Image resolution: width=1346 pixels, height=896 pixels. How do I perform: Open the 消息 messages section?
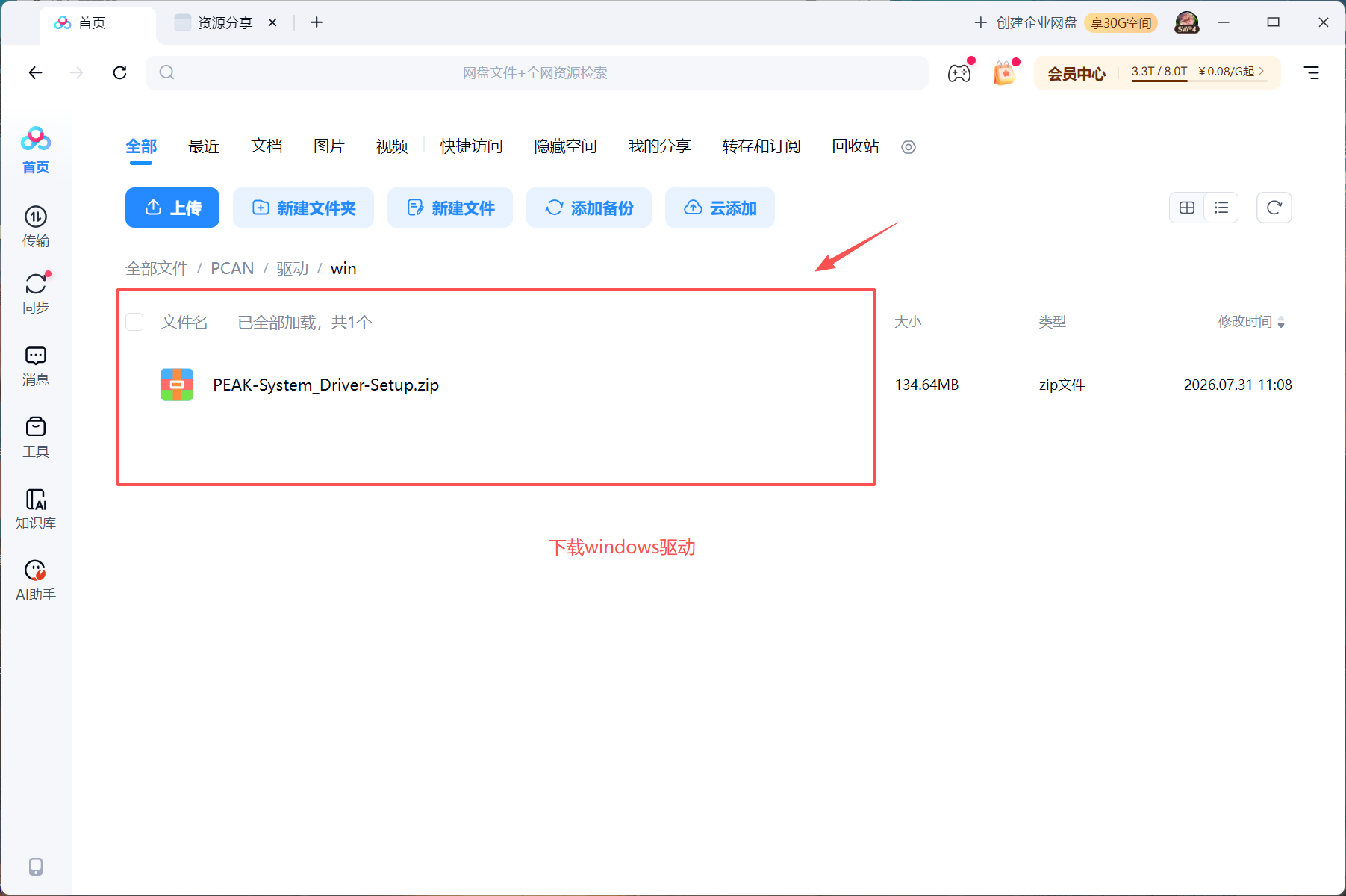pos(36,366)
